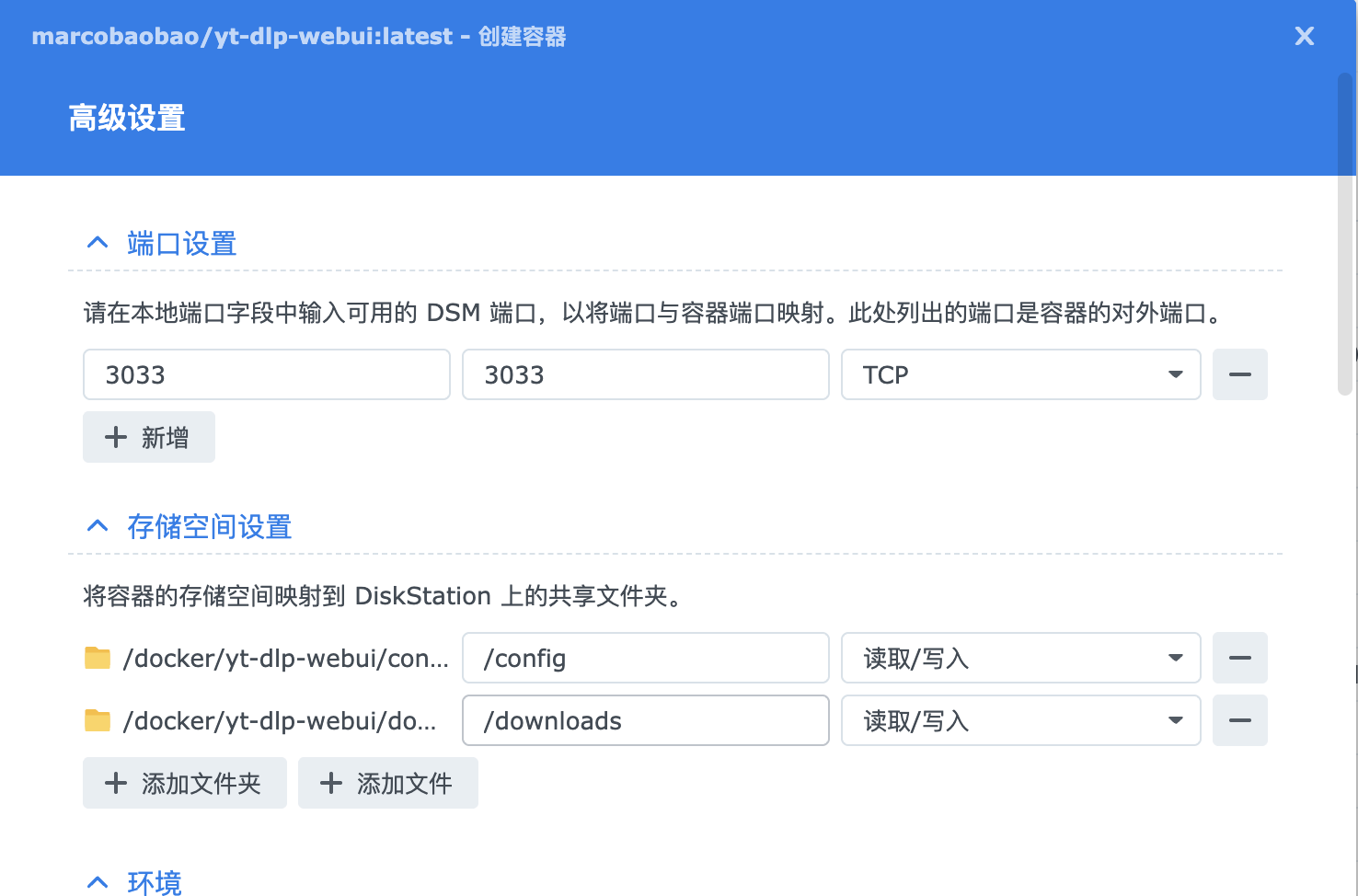This screenshot has height=896, width=1358.
Task: Open permission dropdown for /config mount
Action: (1020, 658)
